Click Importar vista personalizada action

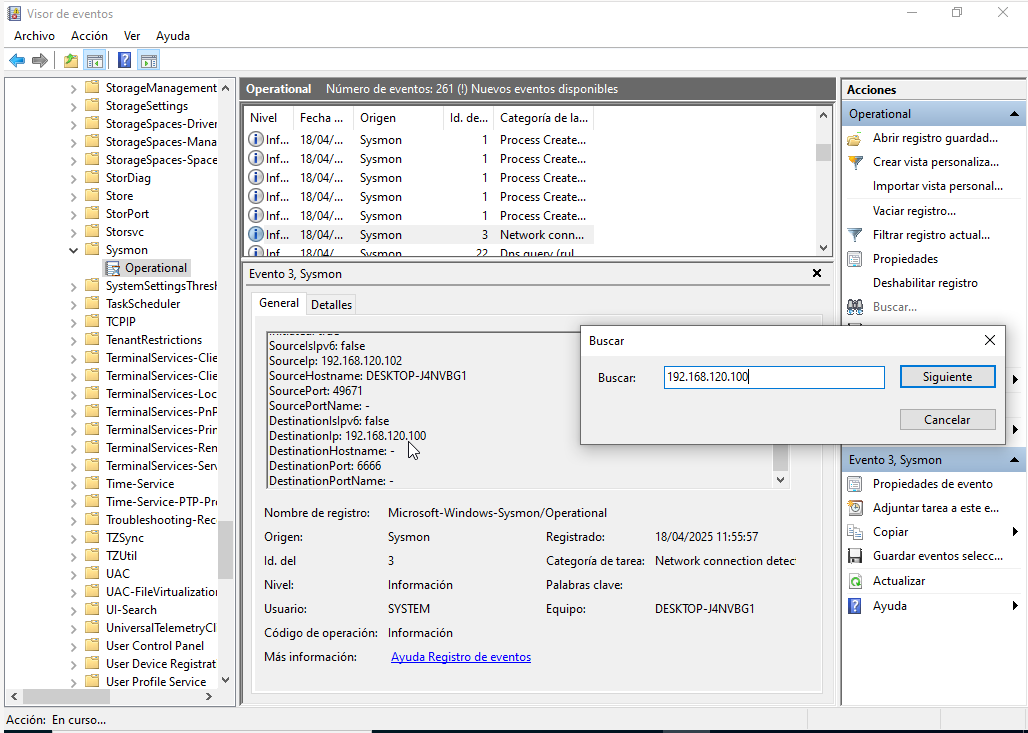[938, 186]
